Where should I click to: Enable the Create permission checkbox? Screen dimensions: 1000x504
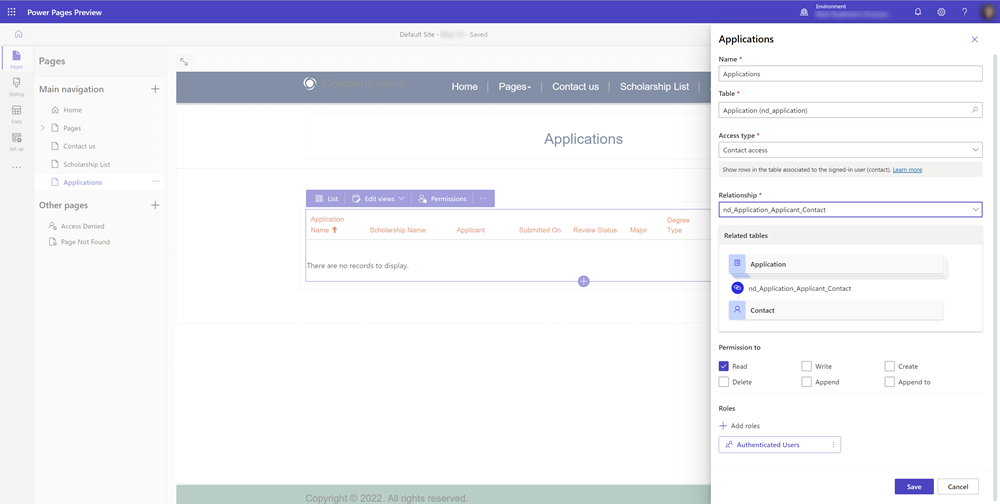point(890,366)
